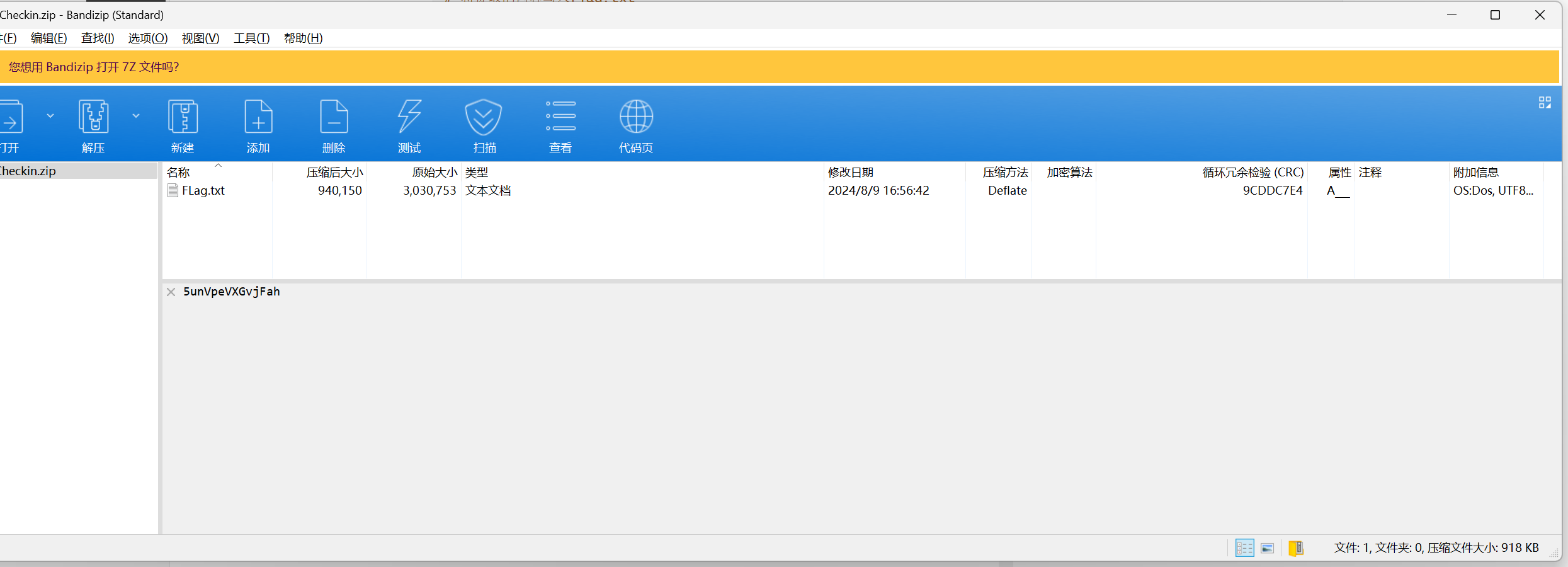Switch to thumbnail view icon in status bar
The height and width of the screenshot is (567, 1568).
[1268, 548]
